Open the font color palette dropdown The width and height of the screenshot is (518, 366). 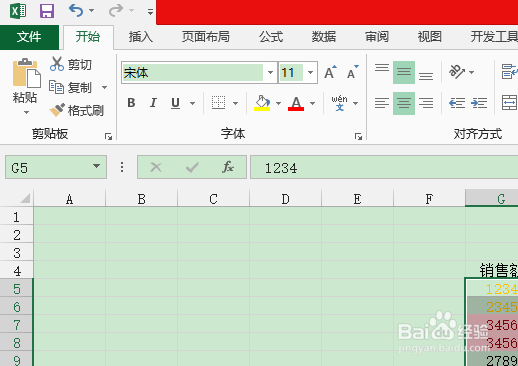pos(312,103)
